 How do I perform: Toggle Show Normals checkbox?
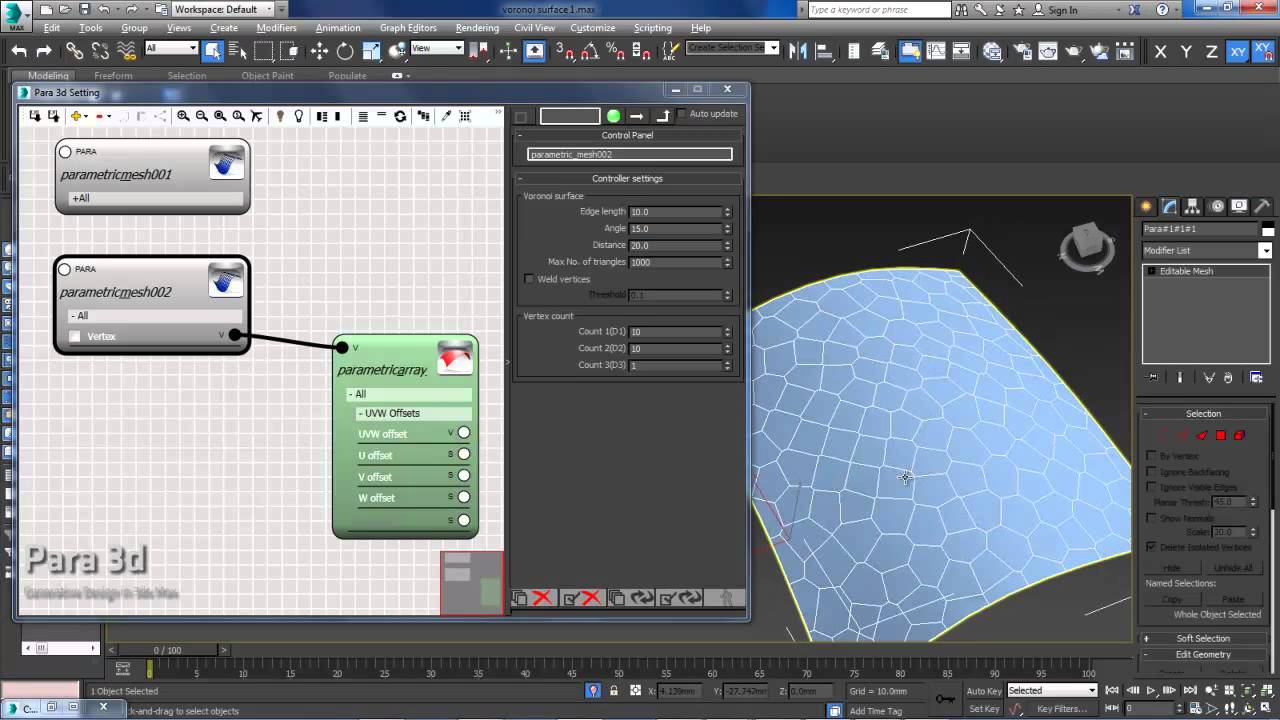[x=1152, y=518]
